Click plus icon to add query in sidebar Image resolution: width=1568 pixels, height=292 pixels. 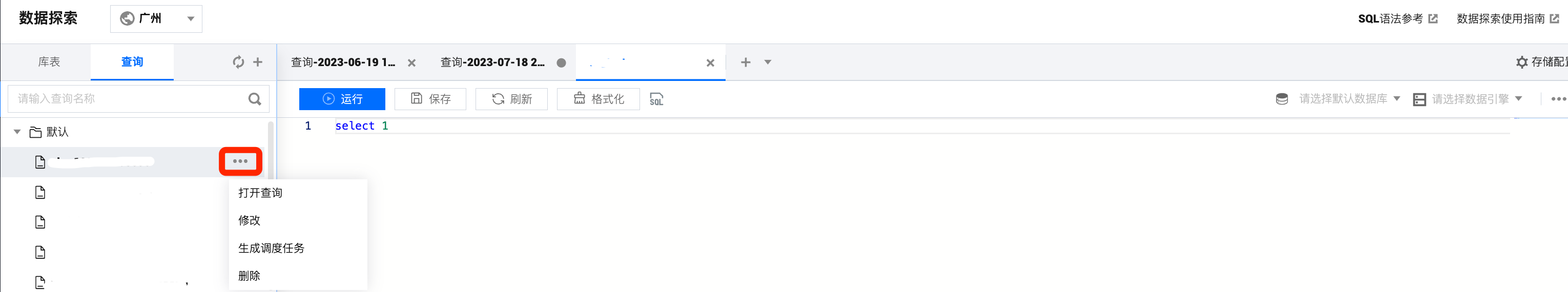click(x=258, y=62)
